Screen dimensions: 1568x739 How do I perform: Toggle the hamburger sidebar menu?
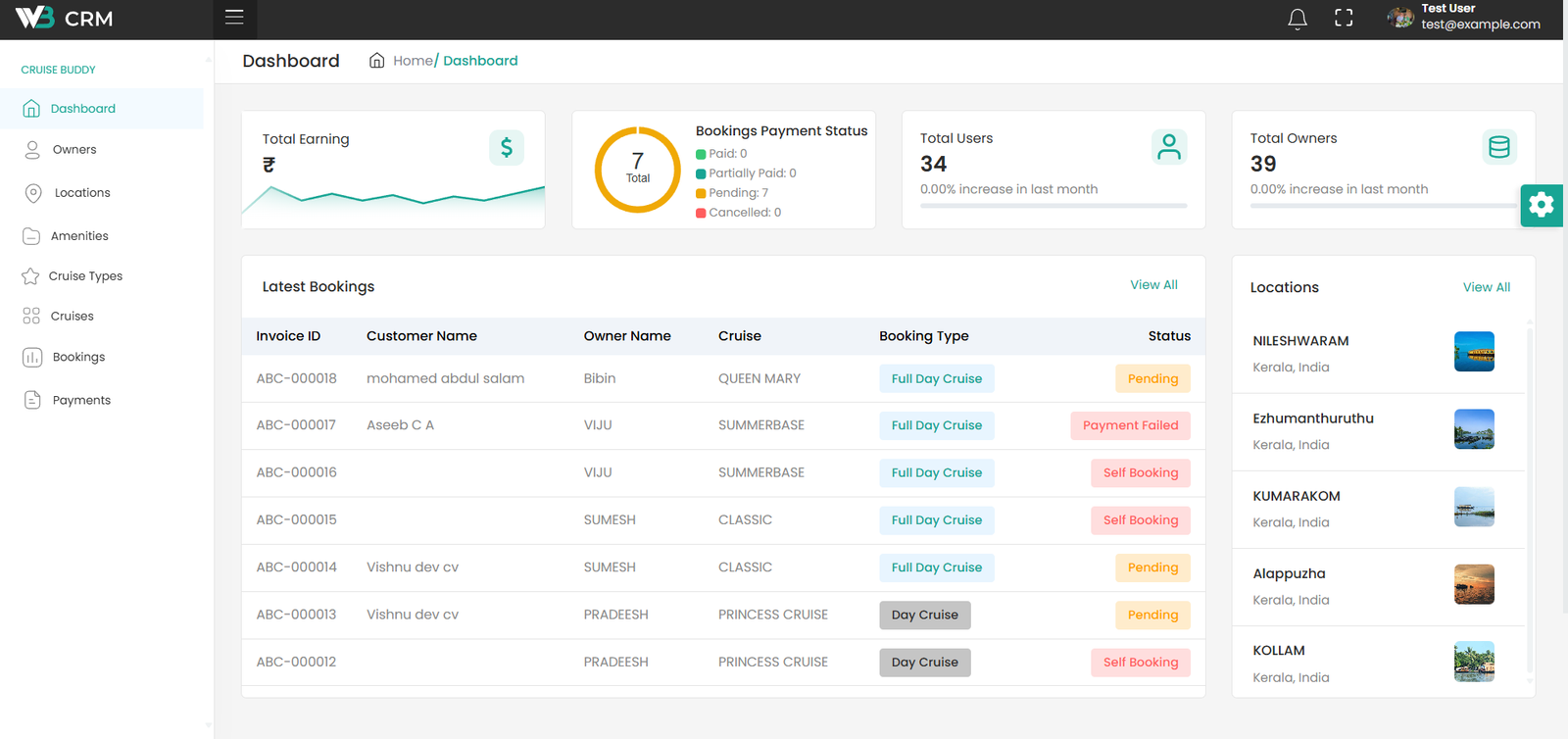[234, 17]
